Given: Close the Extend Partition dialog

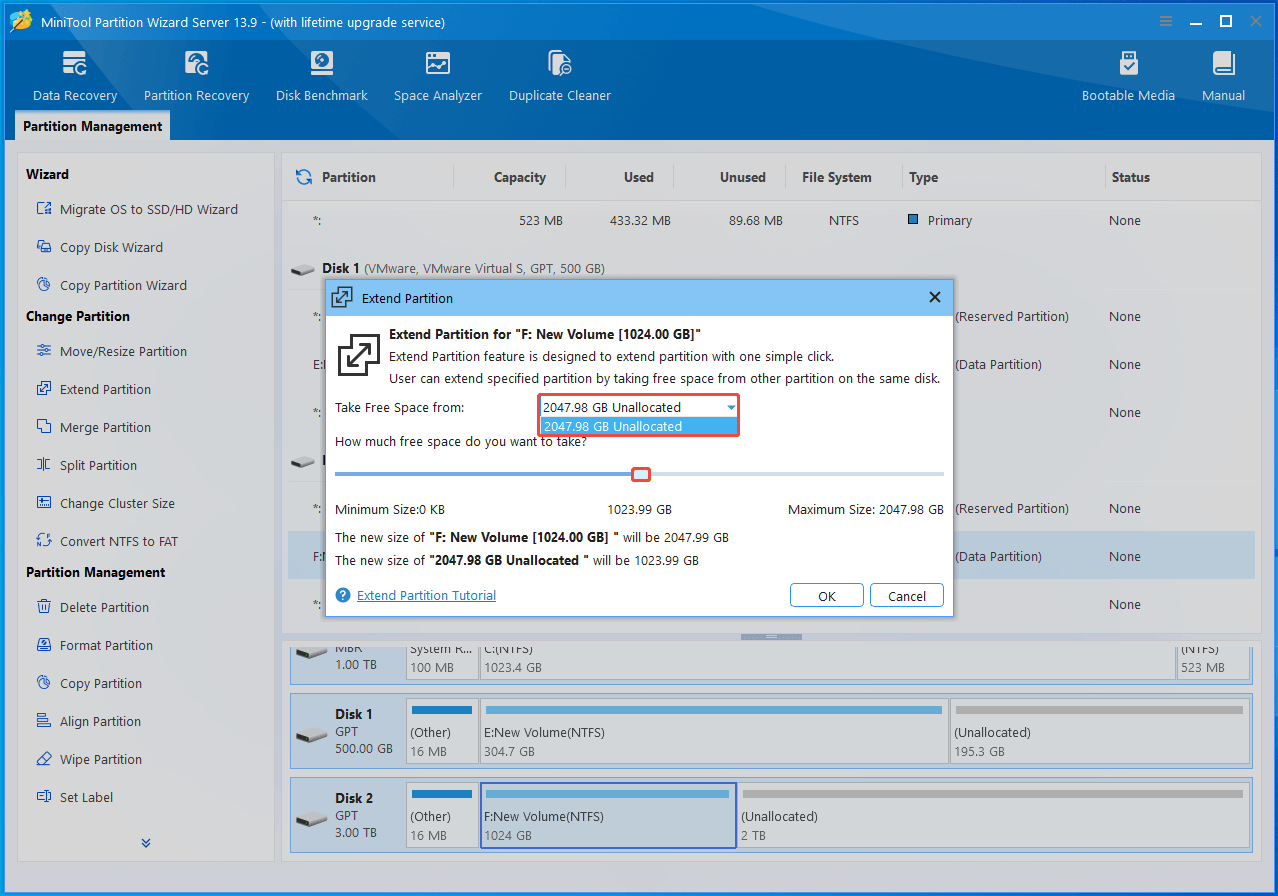Looking at the screenshot, I should tap(934, 297).
